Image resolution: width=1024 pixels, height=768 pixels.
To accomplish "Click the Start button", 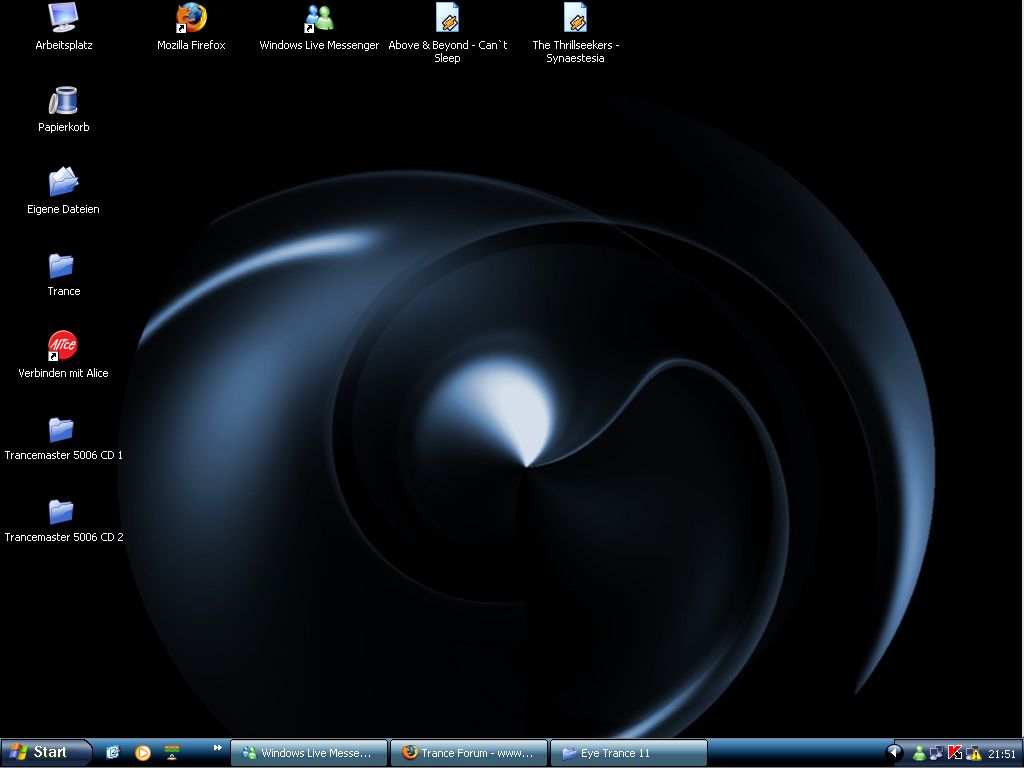I will [x=45, y=753].
